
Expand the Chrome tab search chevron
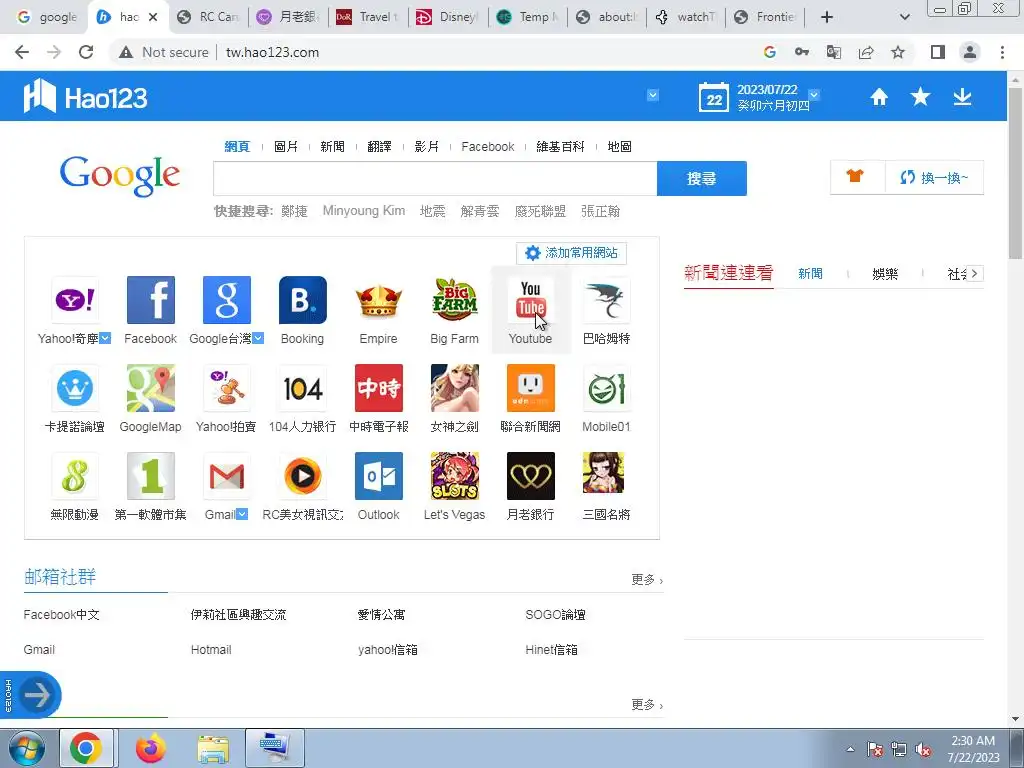click(x=904, y=17)
